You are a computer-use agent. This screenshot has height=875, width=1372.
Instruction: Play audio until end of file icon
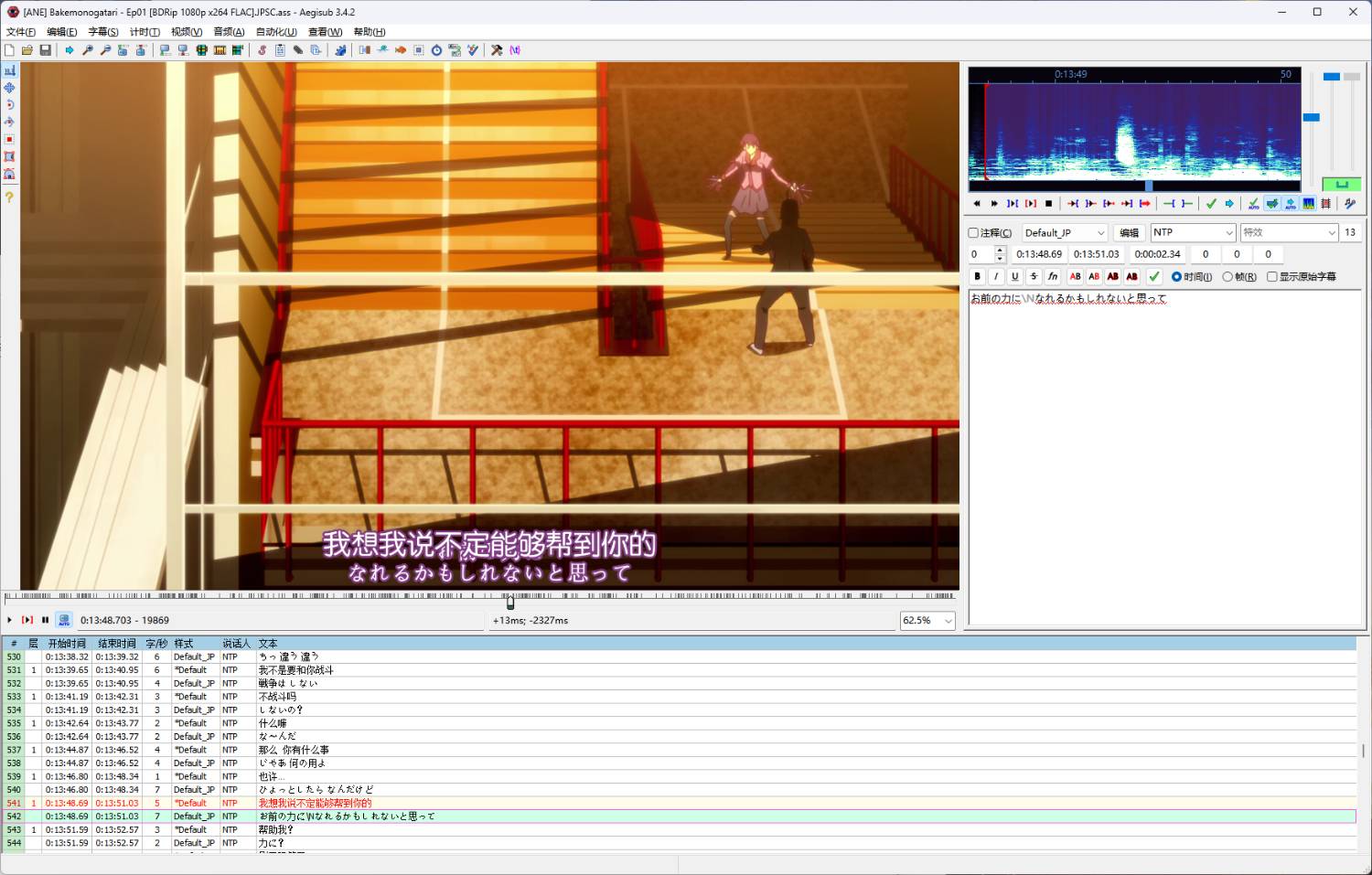click(x=1144, y=203)
